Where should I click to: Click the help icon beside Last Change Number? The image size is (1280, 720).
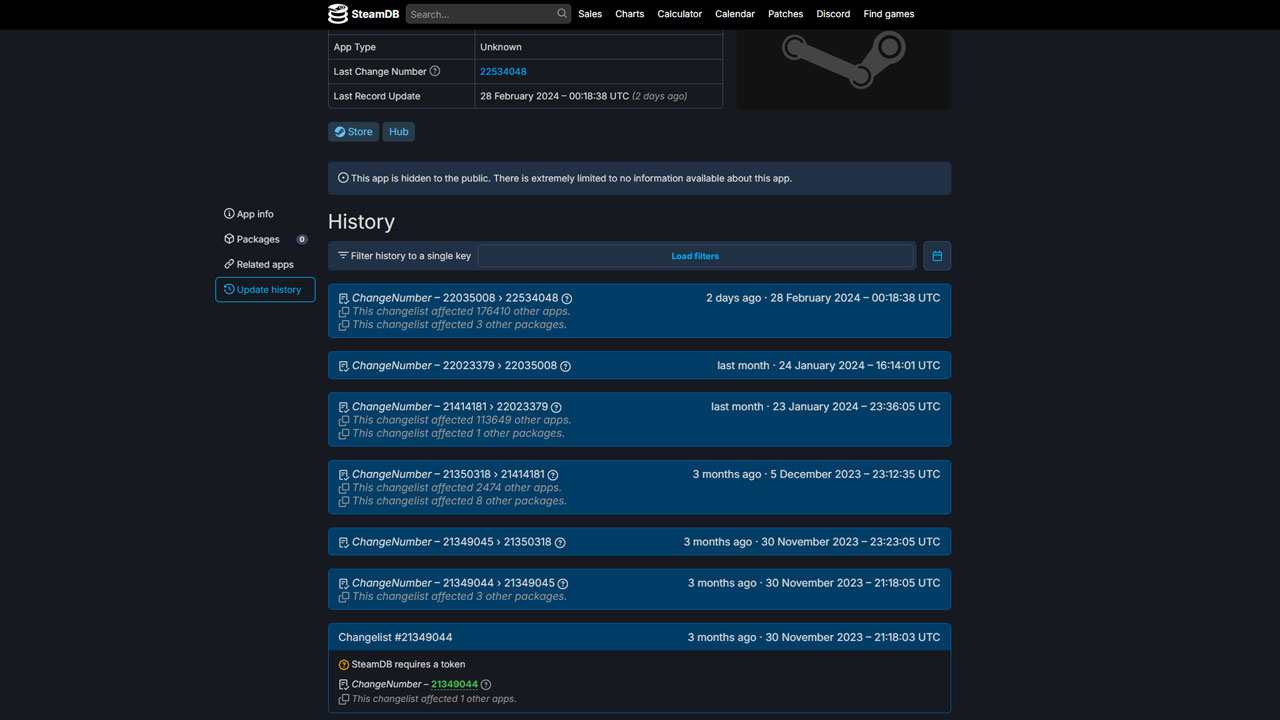click(435, 71)
